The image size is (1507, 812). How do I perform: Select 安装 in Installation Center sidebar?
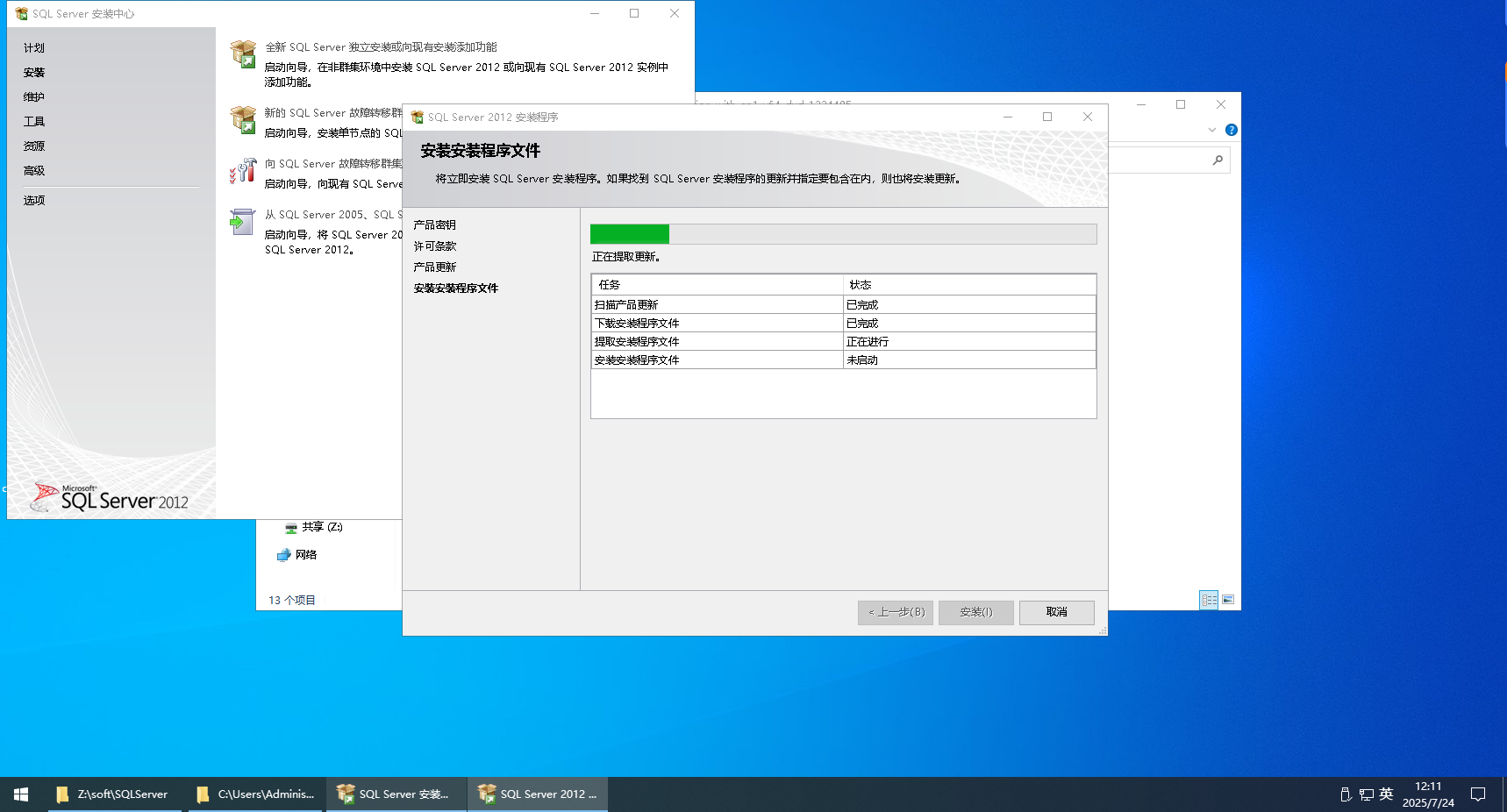(34, 73)
